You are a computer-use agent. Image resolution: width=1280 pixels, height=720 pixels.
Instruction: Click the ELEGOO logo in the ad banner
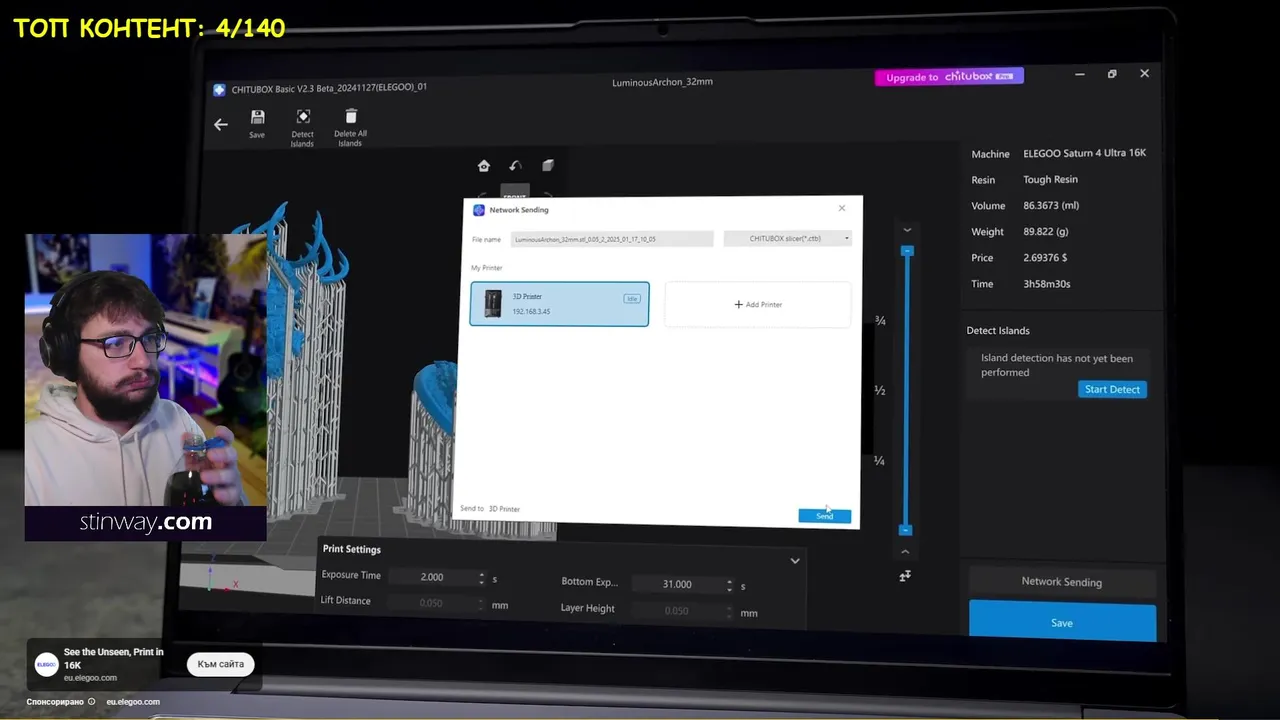pos(46,664)
